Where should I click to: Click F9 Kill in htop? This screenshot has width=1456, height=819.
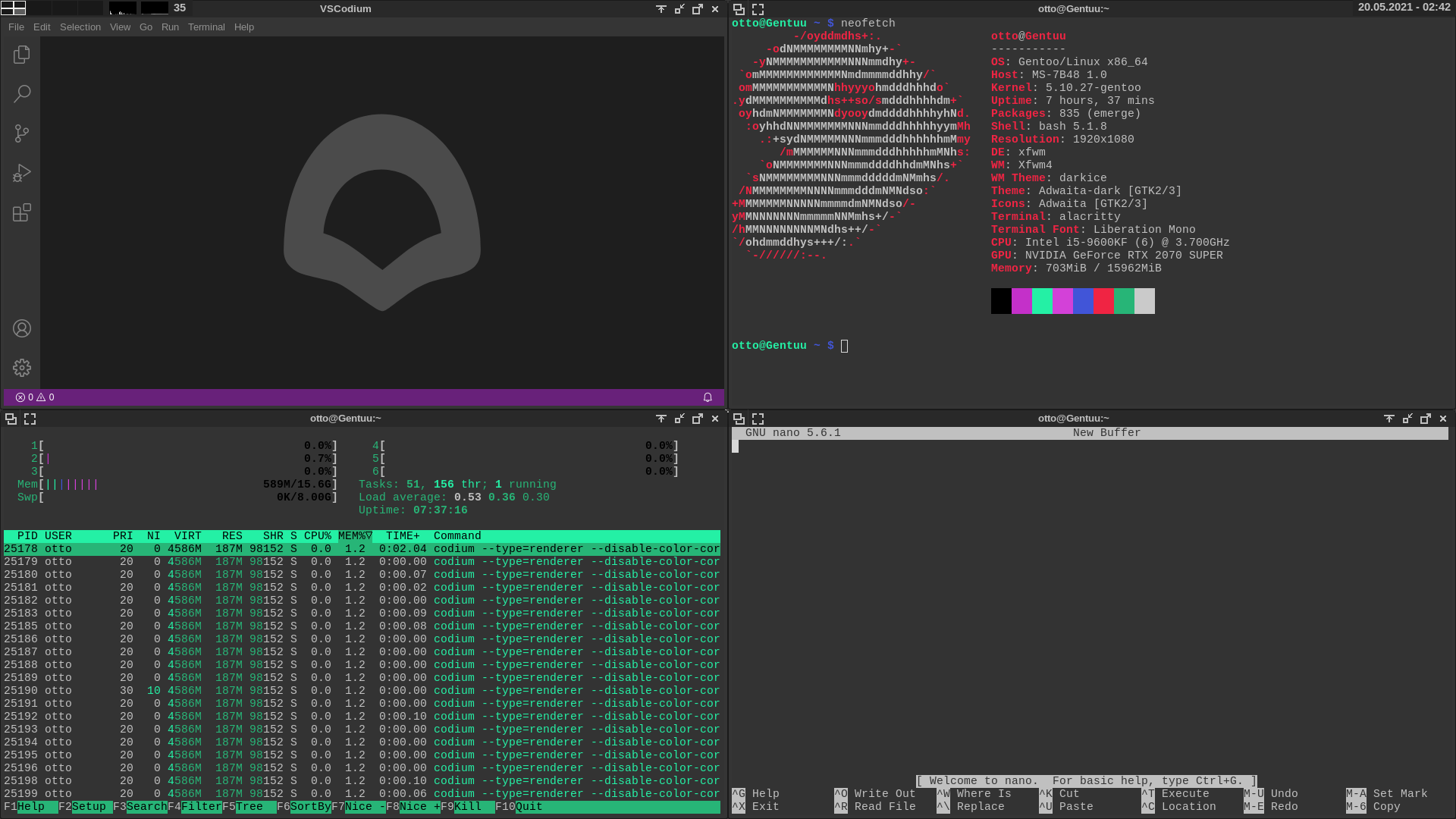pyautogui.click(x=468, y=807)
